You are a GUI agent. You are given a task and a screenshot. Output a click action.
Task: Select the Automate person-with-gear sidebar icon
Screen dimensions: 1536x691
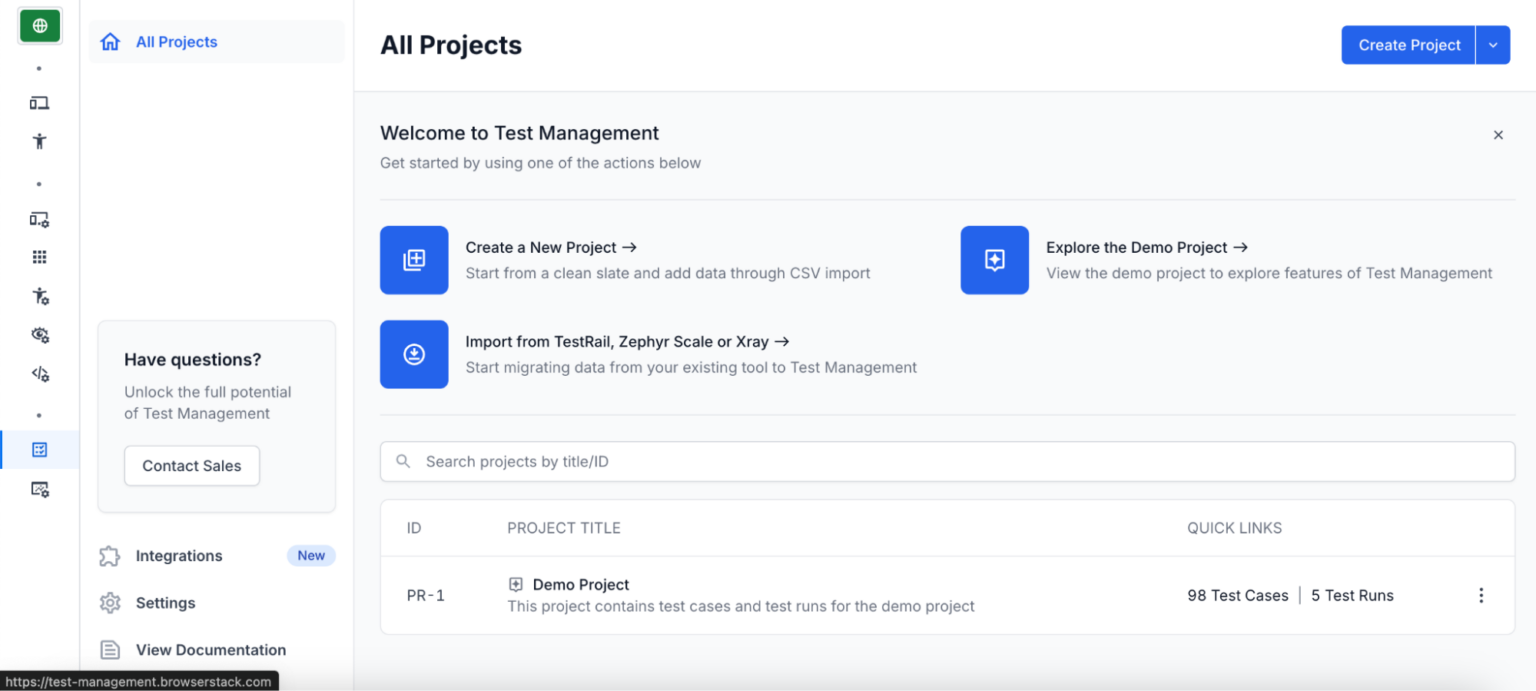click(40, 296)
